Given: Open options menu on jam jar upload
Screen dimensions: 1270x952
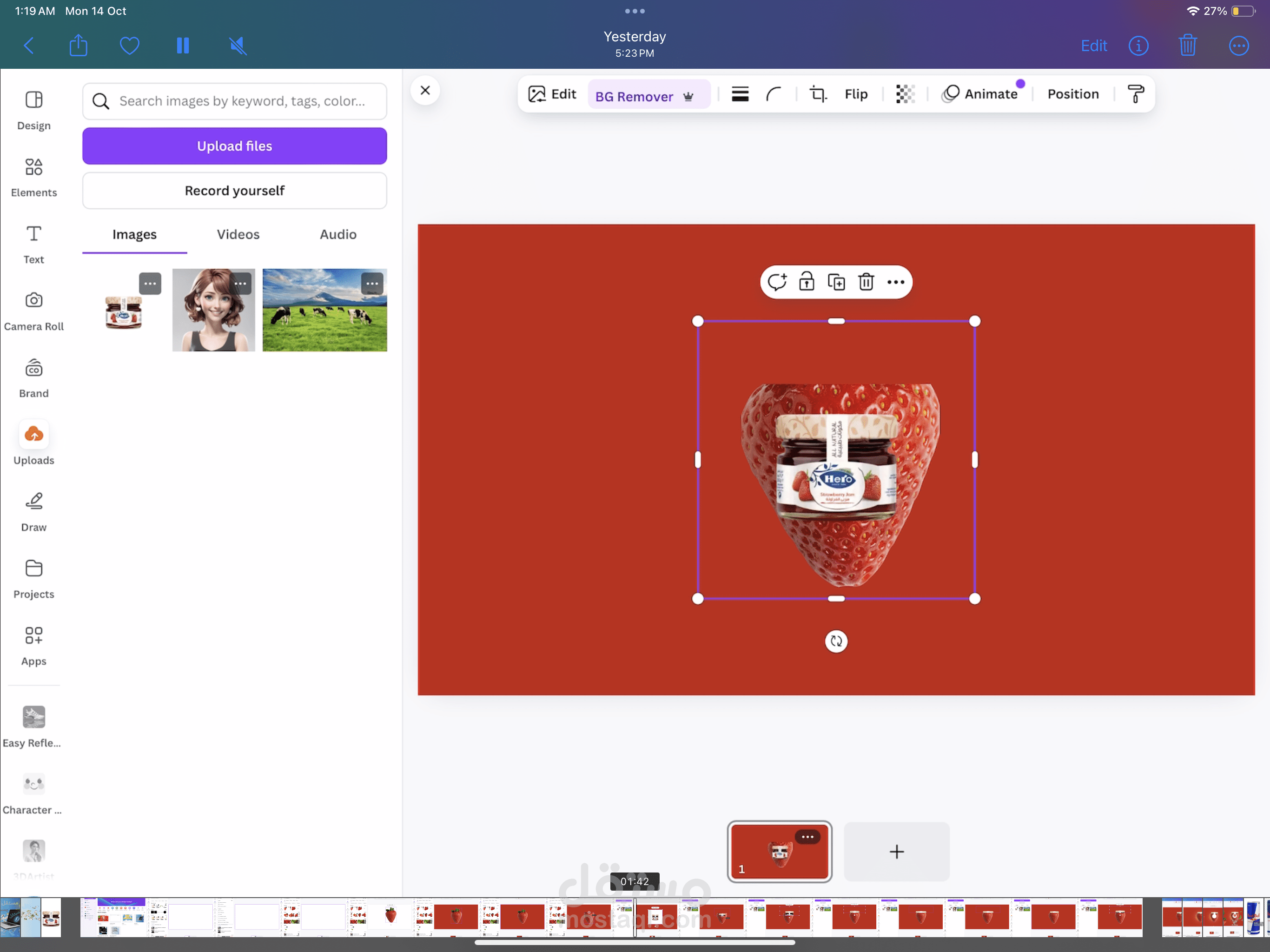Looking at the screenshot, I should tap(150, 283).
